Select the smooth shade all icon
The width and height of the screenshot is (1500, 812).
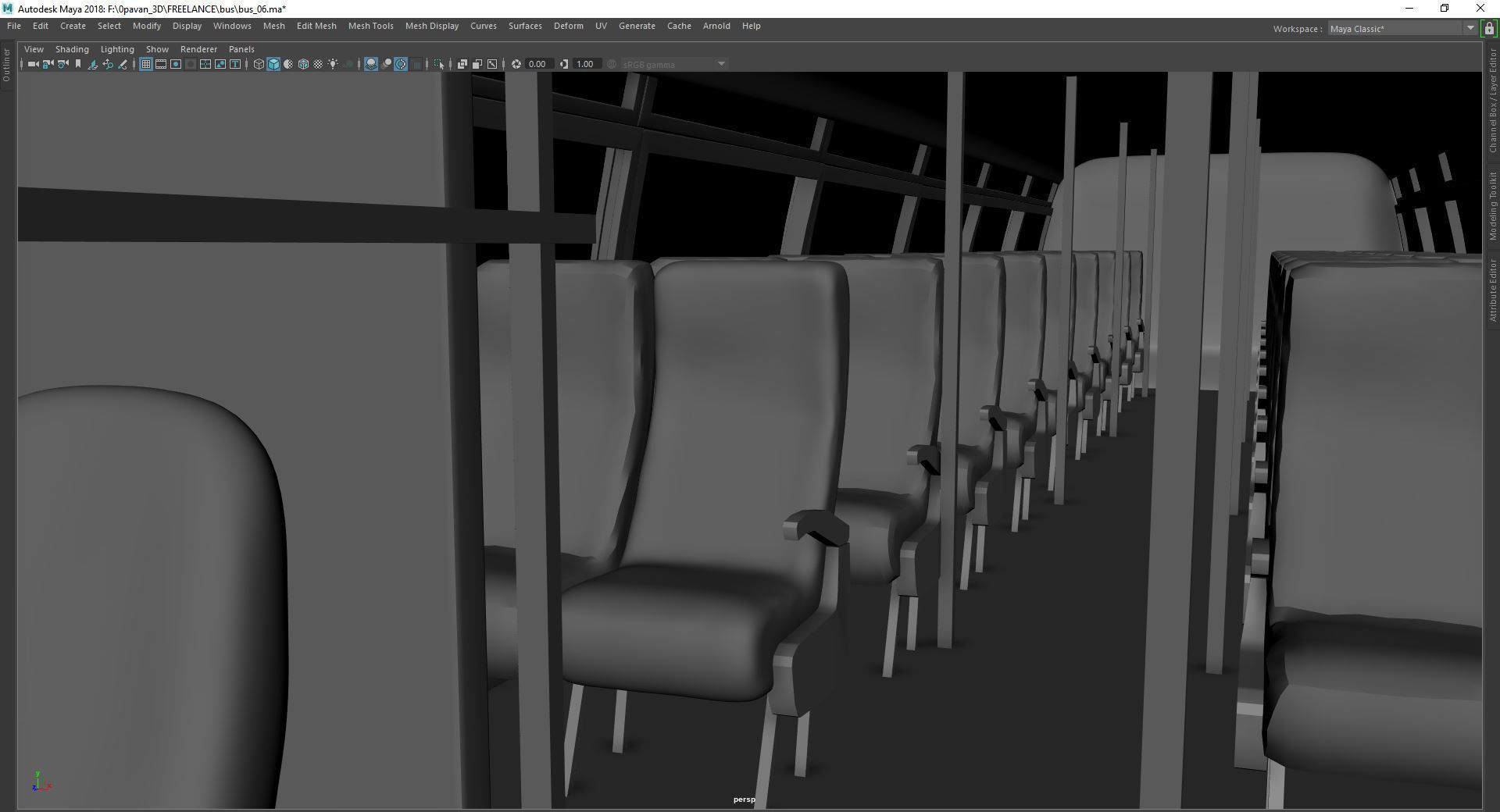pyautogui.click(x=273, y=64)
